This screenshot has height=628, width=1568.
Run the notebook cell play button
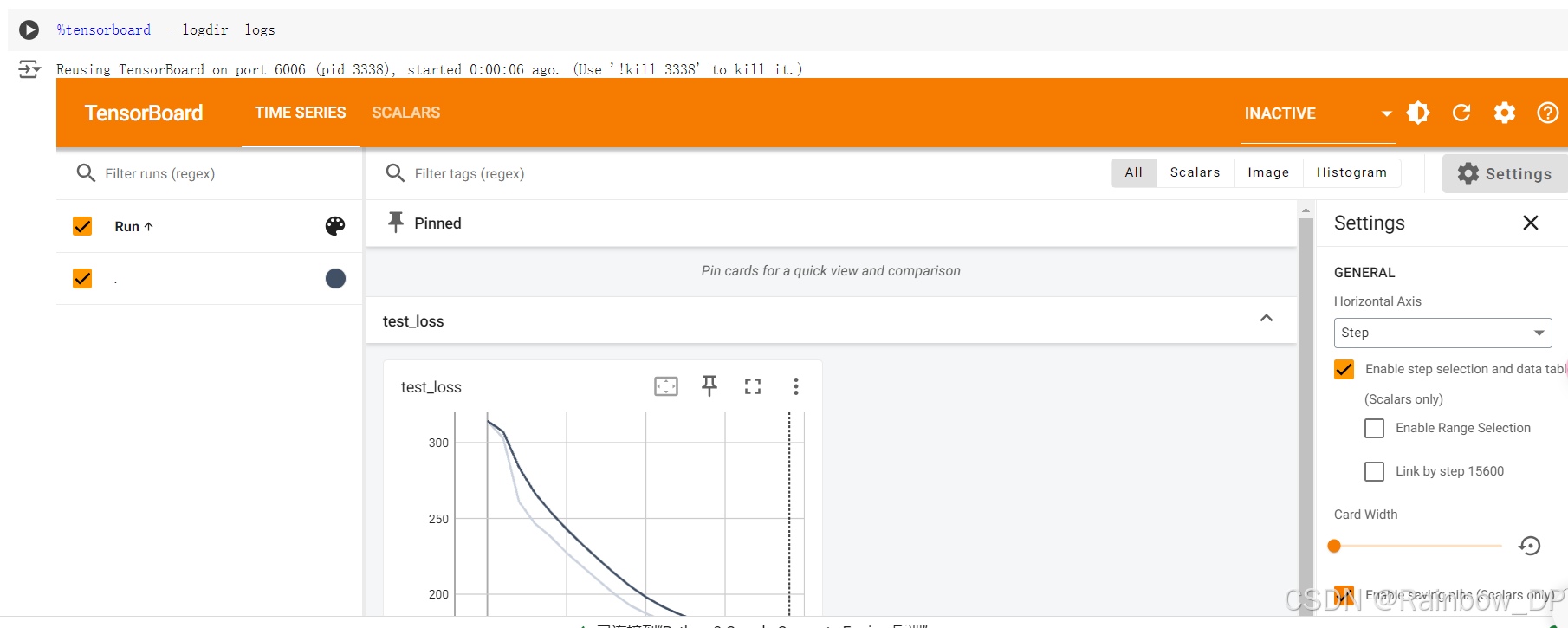(x=29, y=30)
